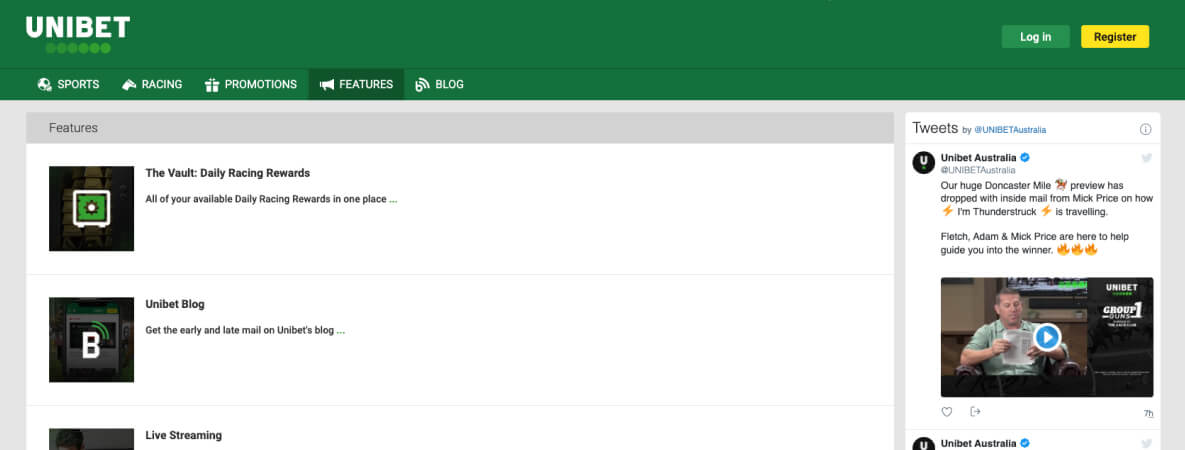Click the second tweet's Unibet Australia name
Image resolution: width=1185 pixels, height=450 pixels.
(x=979, y=443)
